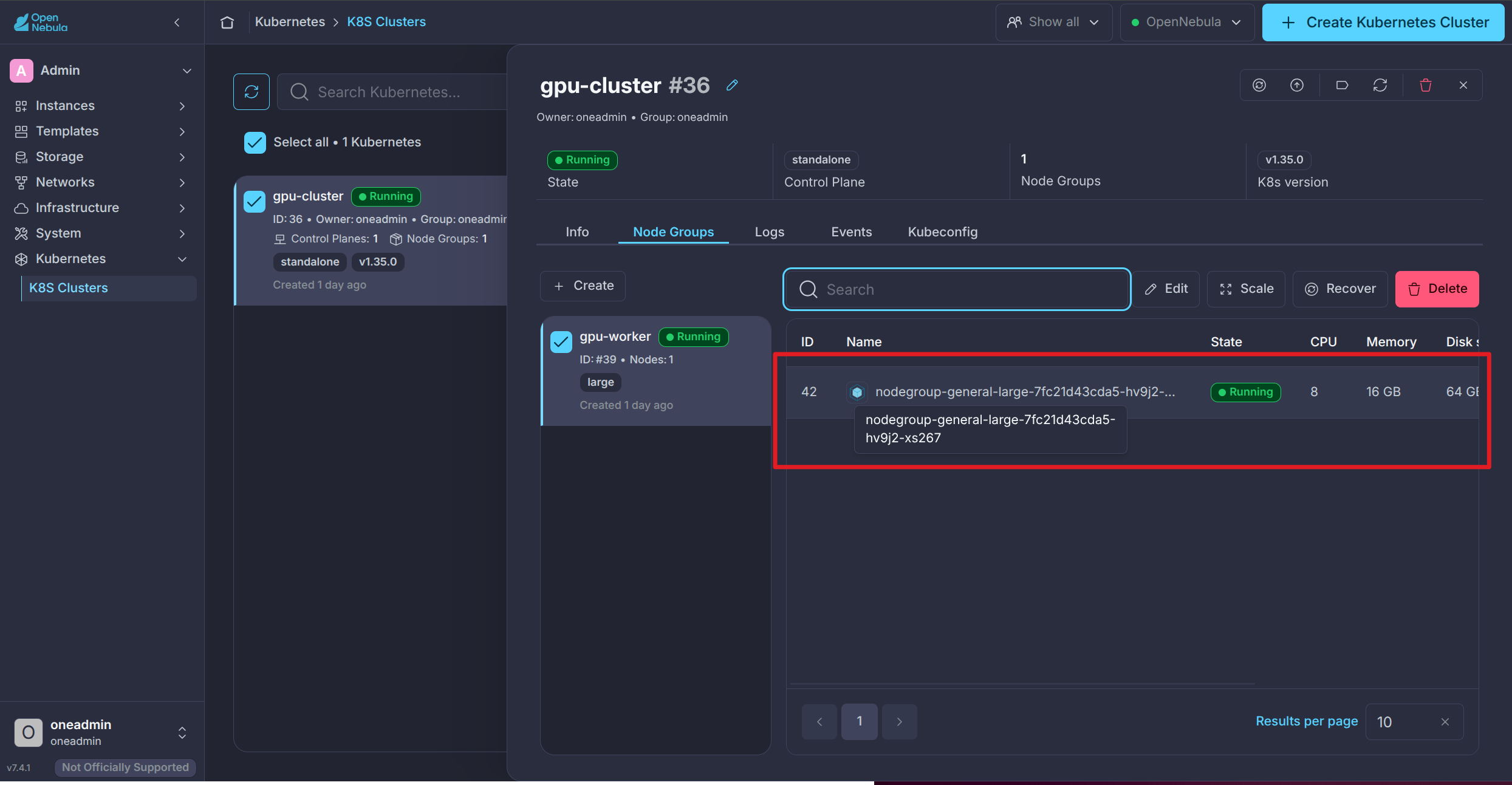Open the Show all filter dropdown
The image size is (1512, 785).
pyautogui.click(x=1054, y=22)
